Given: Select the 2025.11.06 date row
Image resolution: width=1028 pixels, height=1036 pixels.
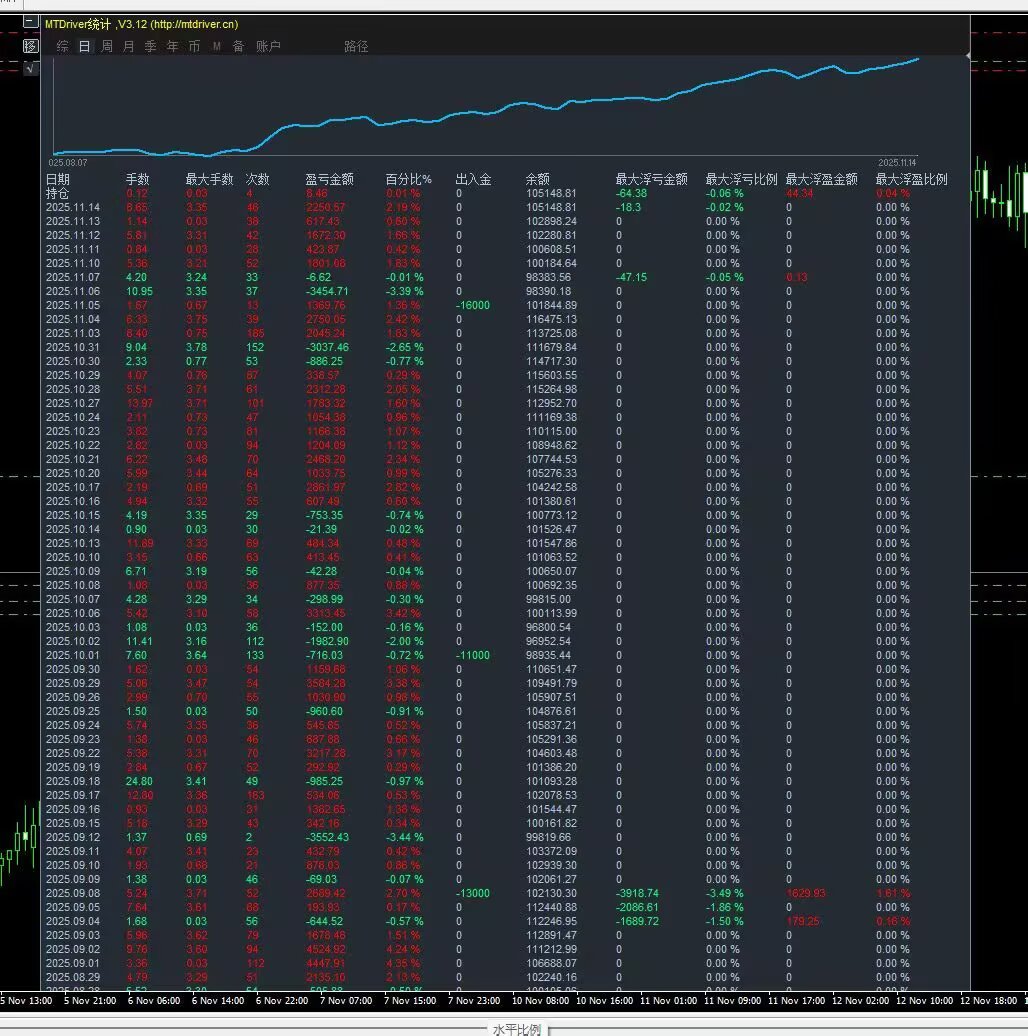Looking at the screenshot, I should coord(73,291).
